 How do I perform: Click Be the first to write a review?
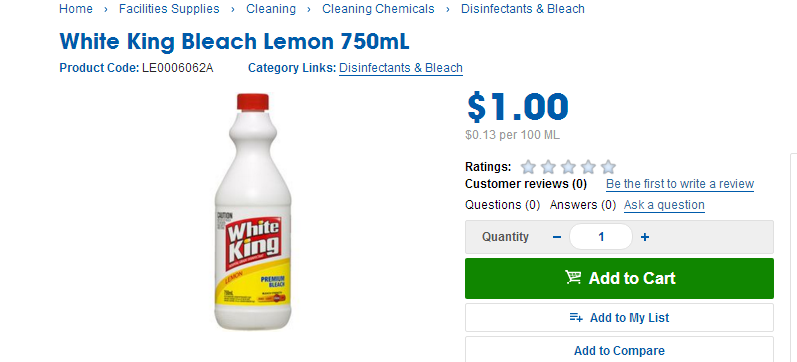[680, 184]
